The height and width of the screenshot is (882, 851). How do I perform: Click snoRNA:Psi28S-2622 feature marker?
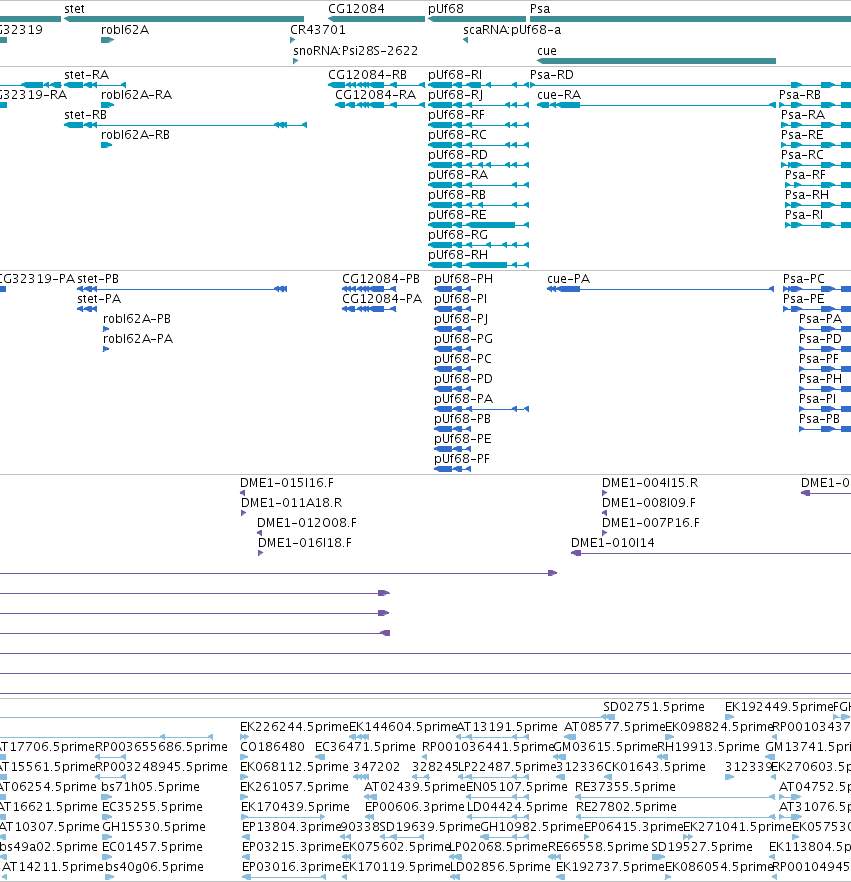coord(295,61)
